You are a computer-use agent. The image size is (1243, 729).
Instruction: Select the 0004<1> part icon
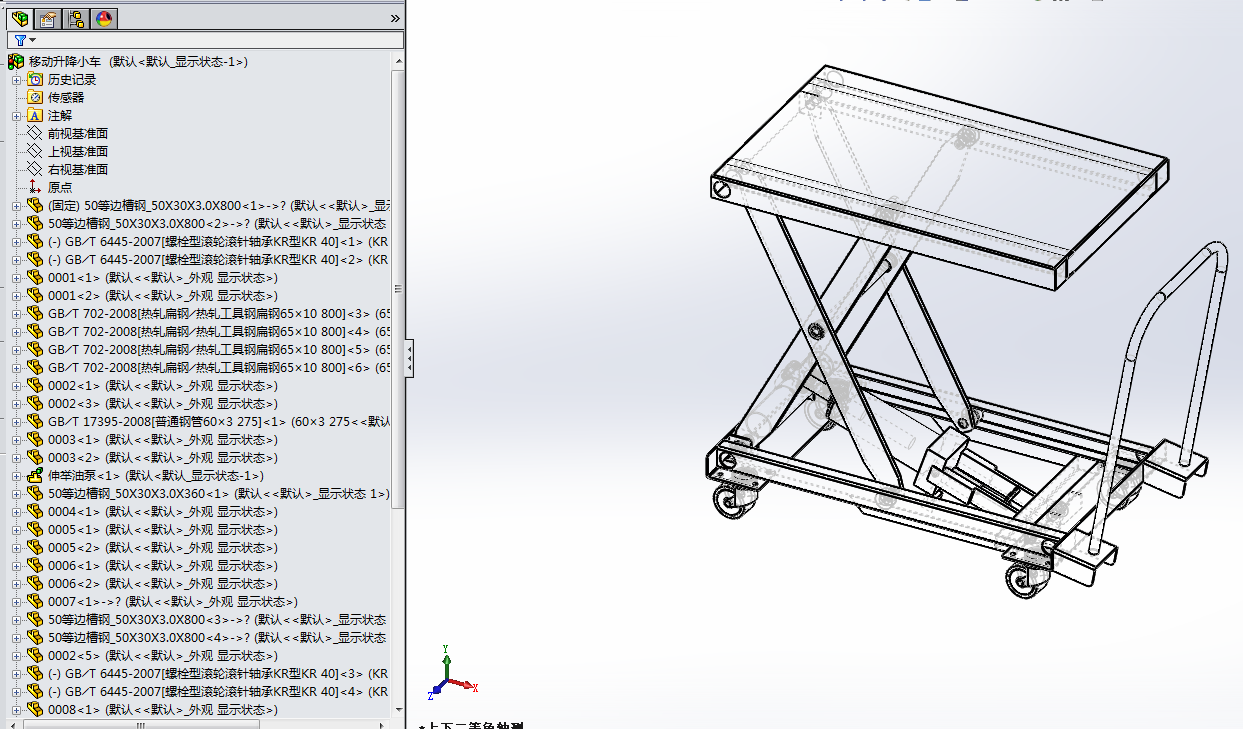[35, 512]
